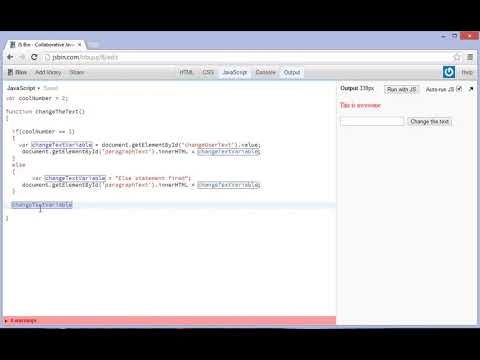Click the 'if(coolNumber == 1)' code line
480x360 pixels.
click(x=43, y=131)
